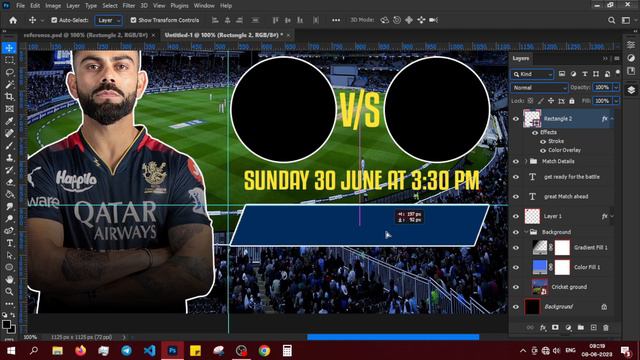Open the Image menu
Image resolution: width=640 pixels, height=360 pixels.
(53, 6)
